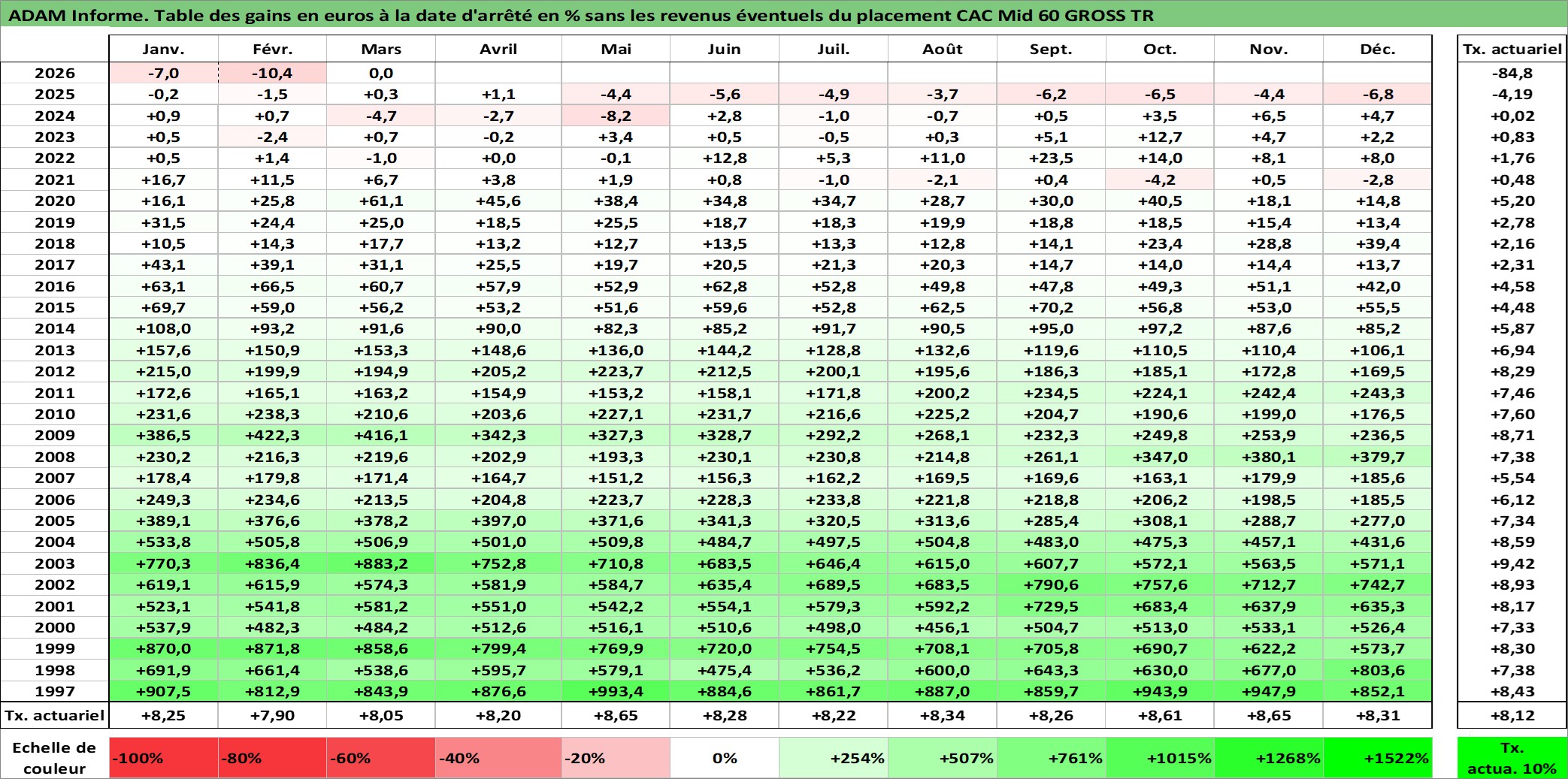Click the 1997 year row label

point(55,691)
